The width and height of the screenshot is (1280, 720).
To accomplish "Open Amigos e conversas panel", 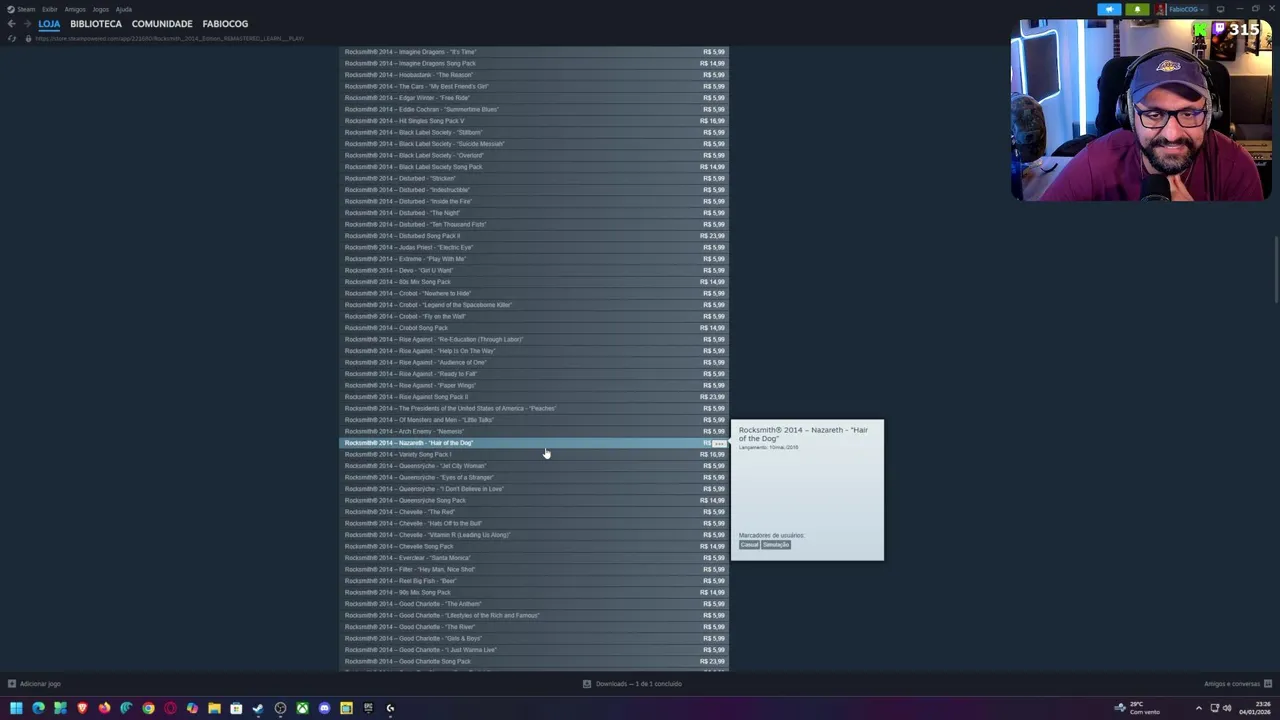I will pyautogui.click(x=1236, y=684).
